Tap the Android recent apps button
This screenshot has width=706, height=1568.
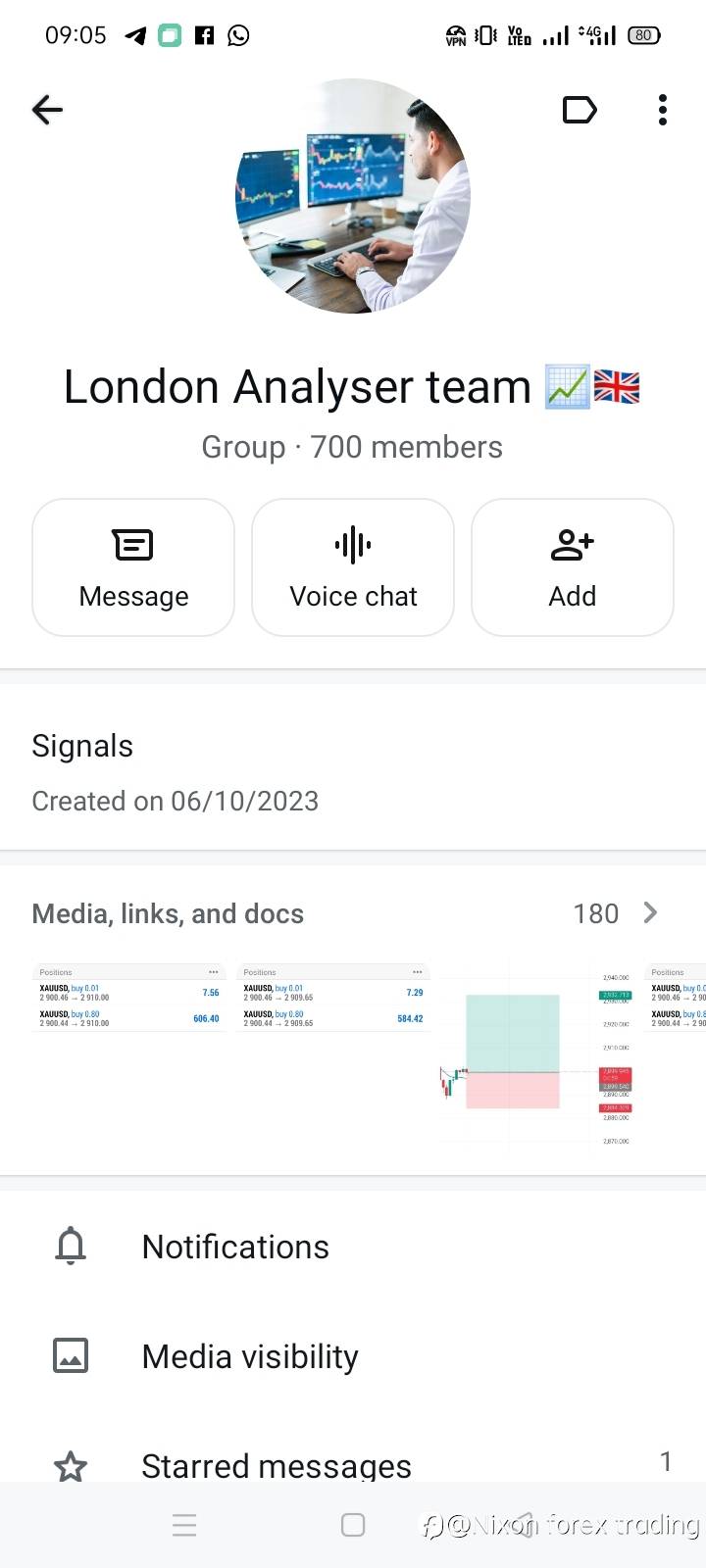coord(184,1525)
